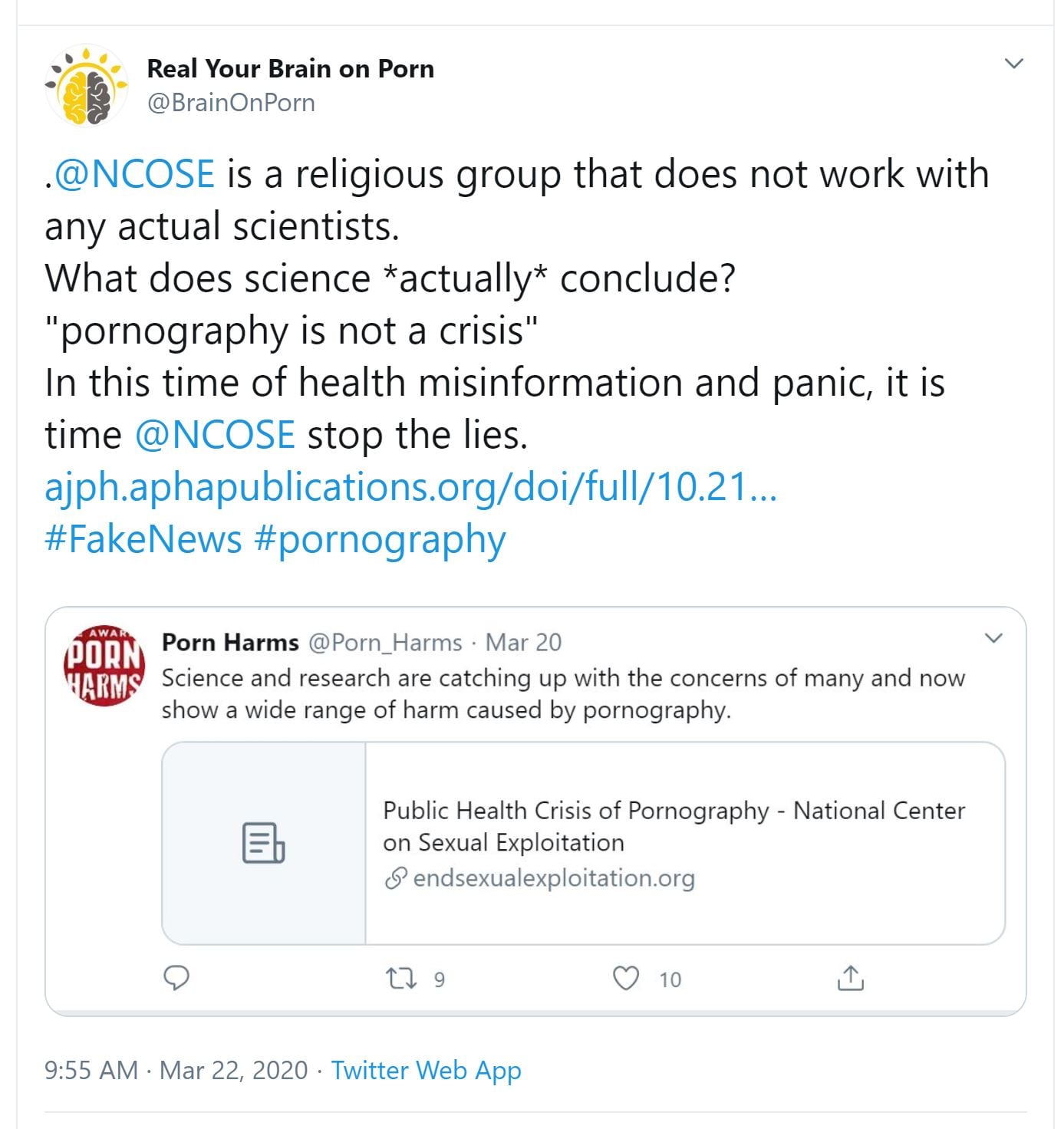Click the Twitter Web App source link
The width and height of the screenshot is (1064, 1129).
[426, 1070]
